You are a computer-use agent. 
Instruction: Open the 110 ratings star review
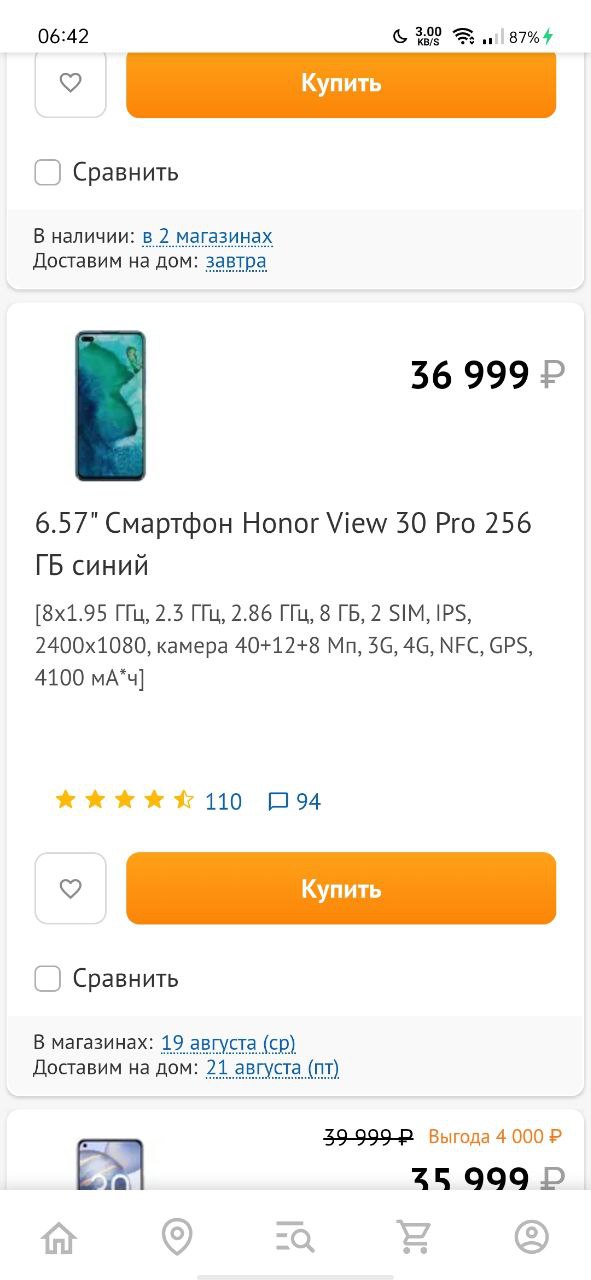148,801
